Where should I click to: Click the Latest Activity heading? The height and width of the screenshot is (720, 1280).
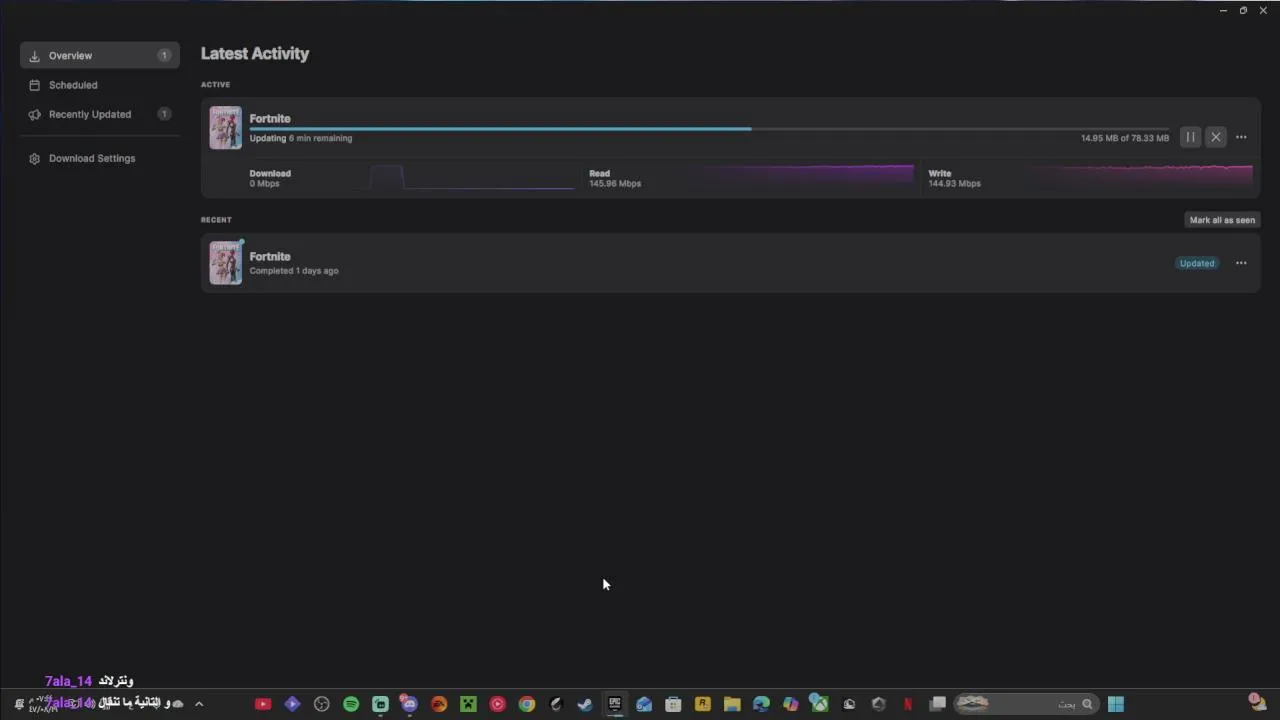coord(255,54)
